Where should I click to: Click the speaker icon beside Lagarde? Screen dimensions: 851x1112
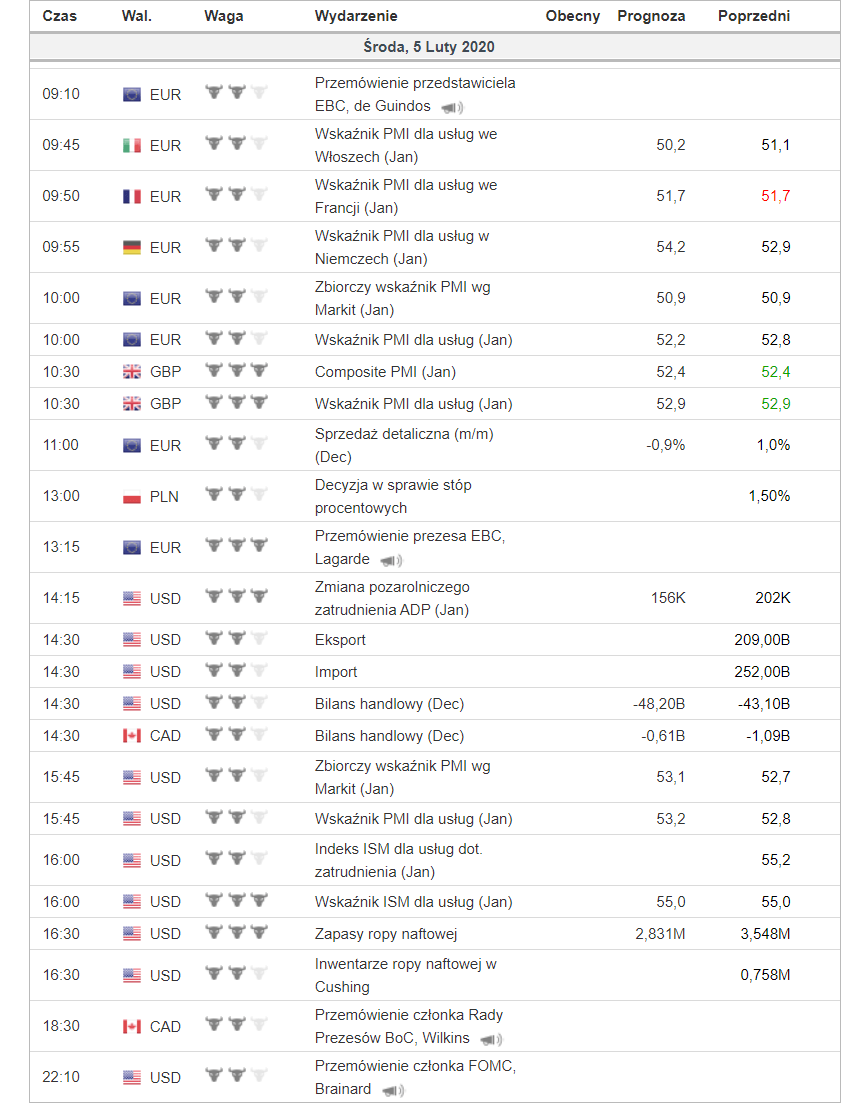click(x=391, y=561)
